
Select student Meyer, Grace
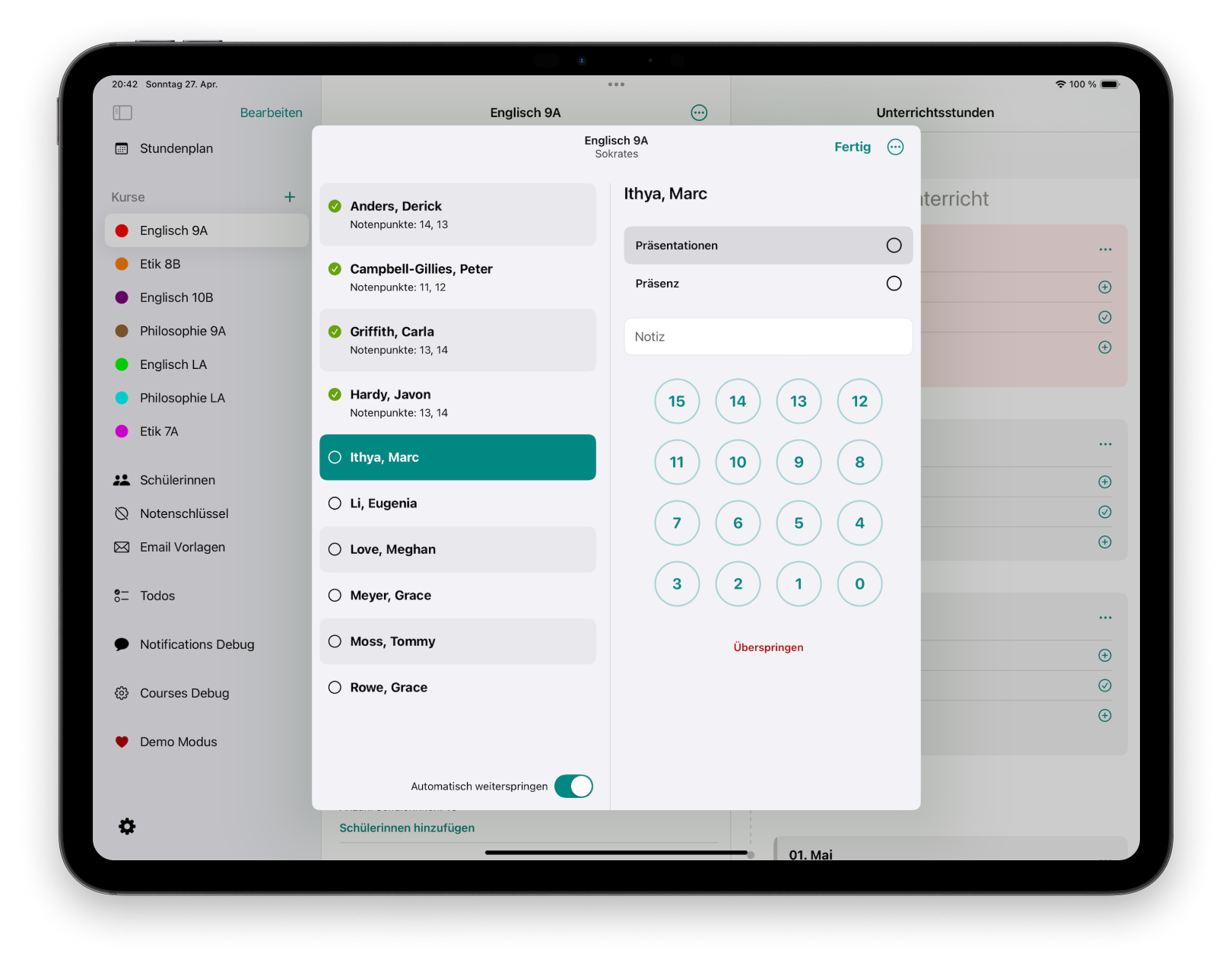tap(458, 595)
